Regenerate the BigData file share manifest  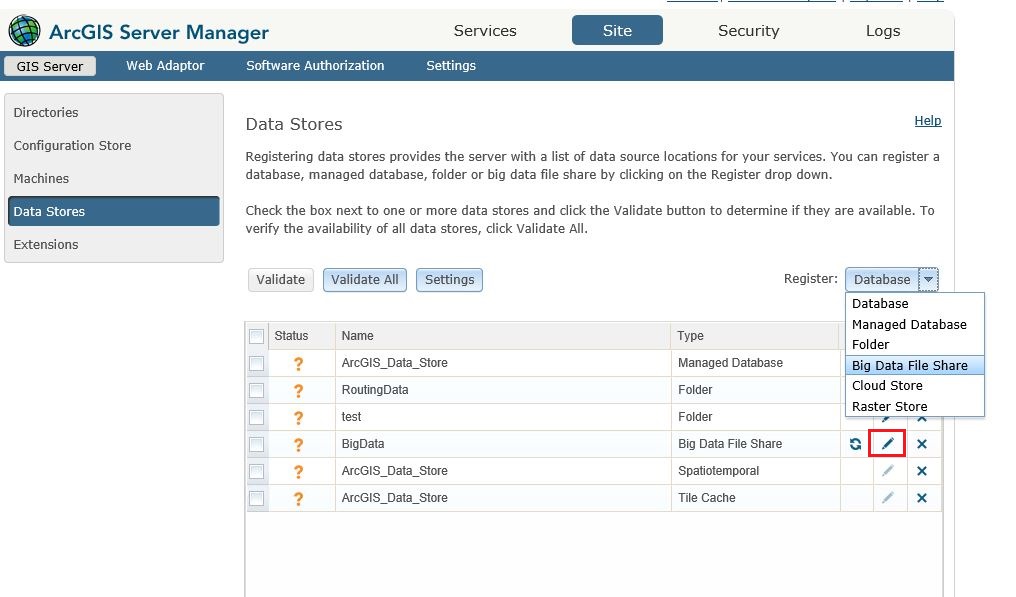[x=855, y=444]
